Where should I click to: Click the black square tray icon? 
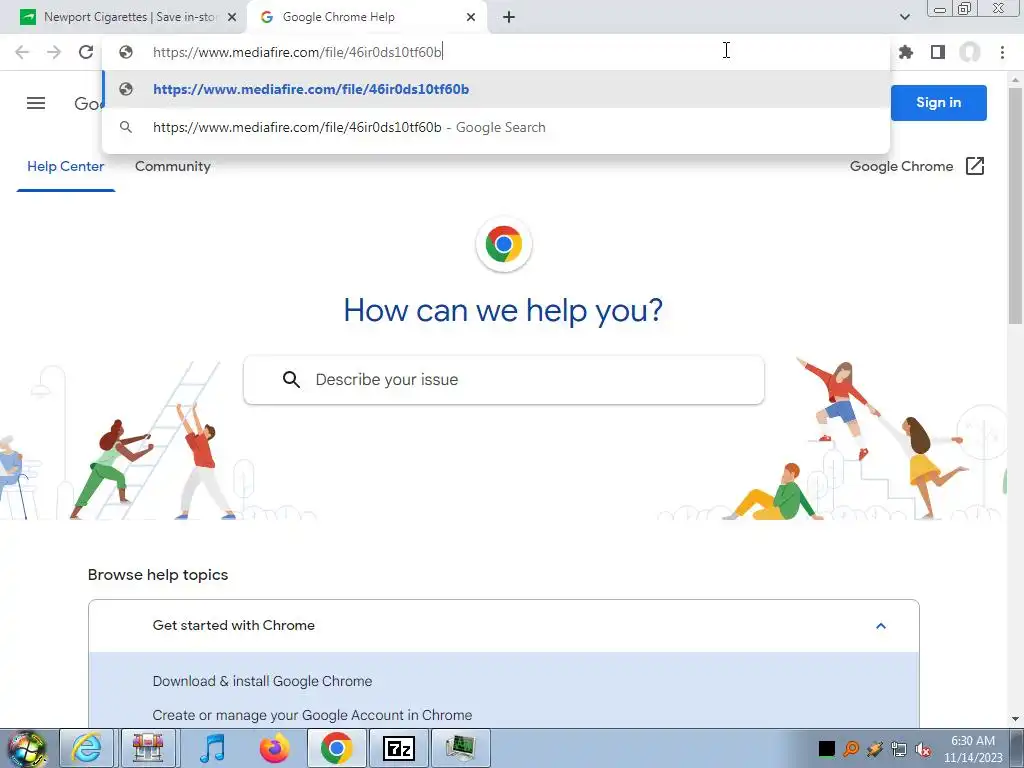coord(827,749)
